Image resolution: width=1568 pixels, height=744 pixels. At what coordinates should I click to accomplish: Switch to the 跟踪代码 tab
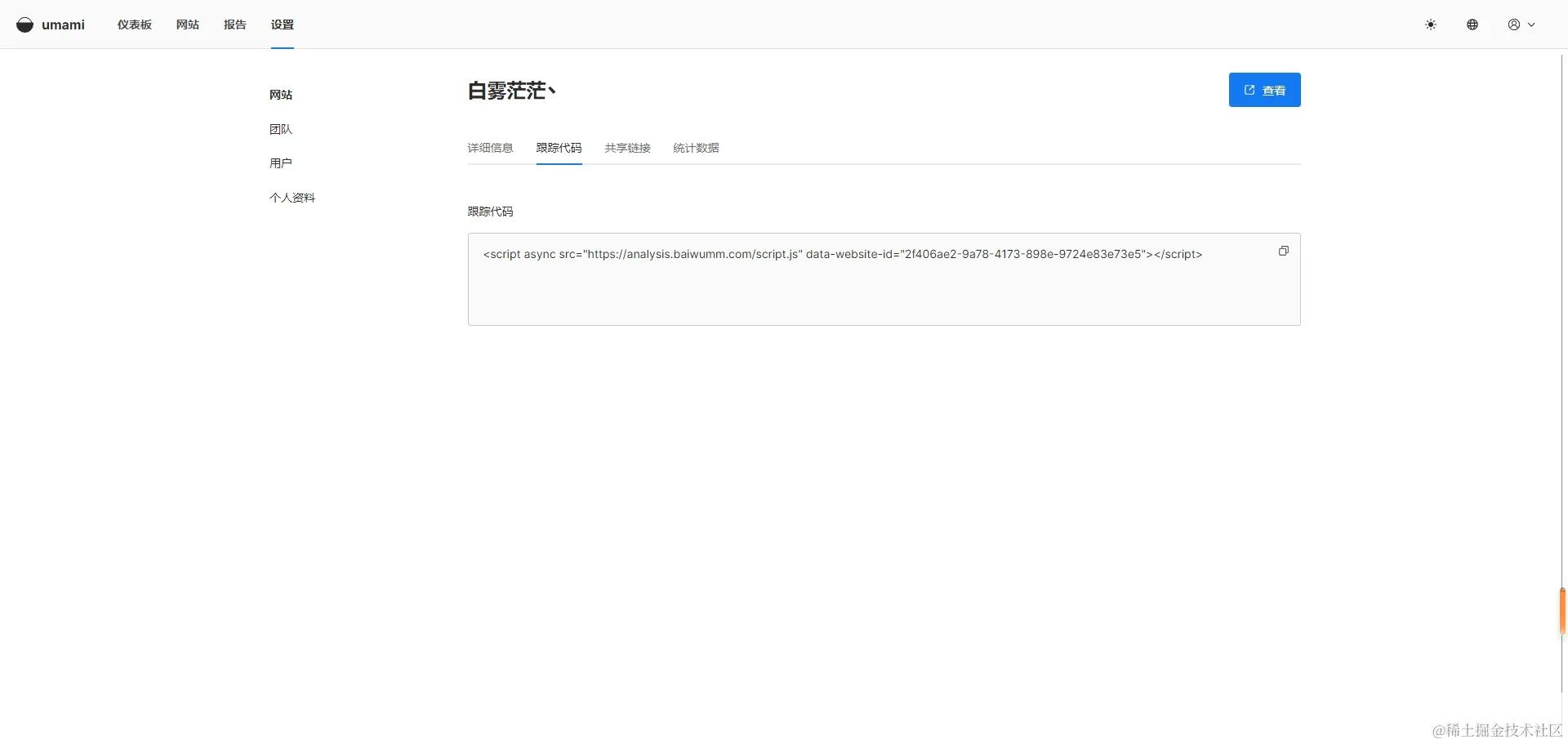[x=559, y=148]
